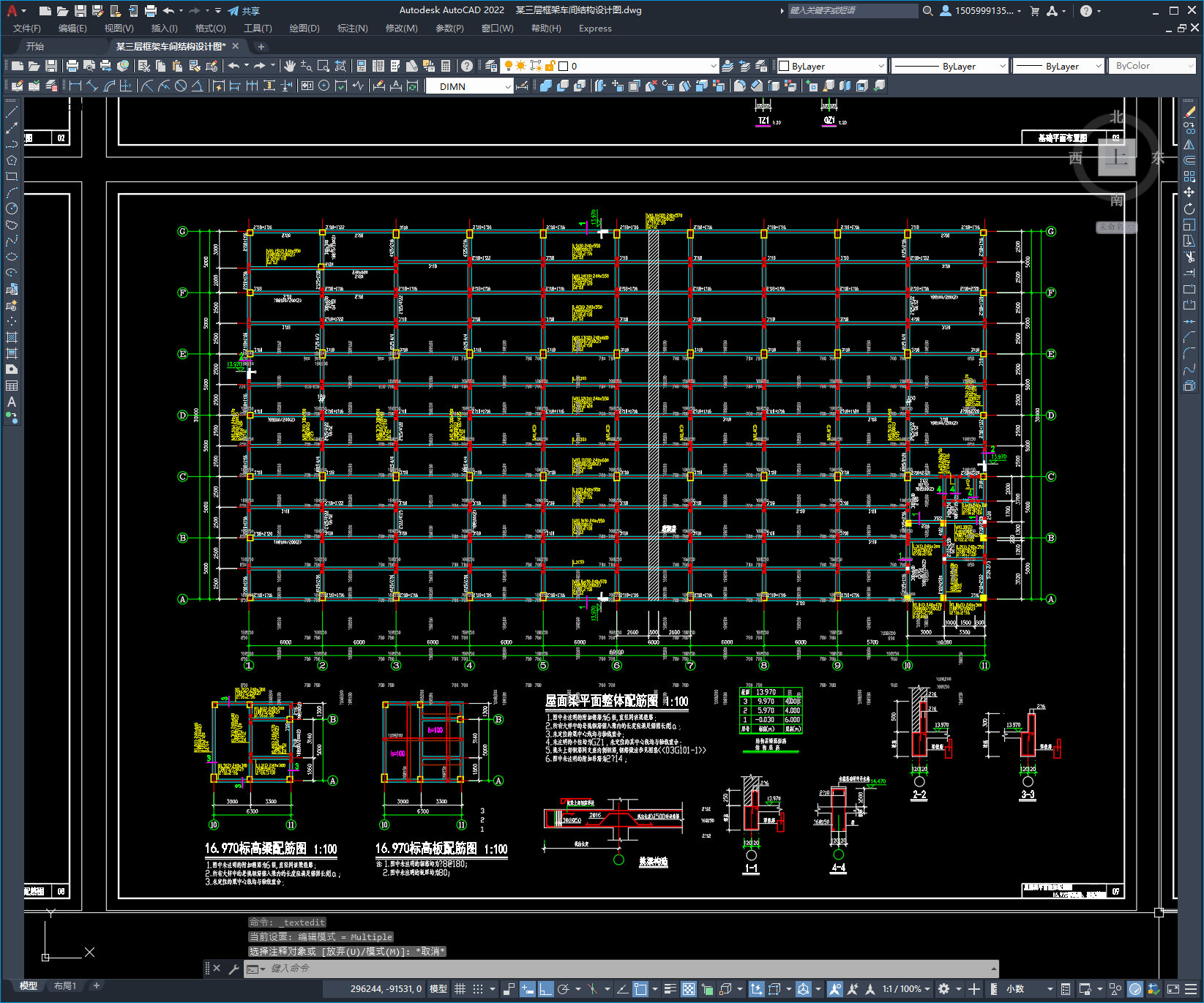Click the Arc Length dimension tool
This screenshot has width=1204, height=1003.
pos(109,86)
